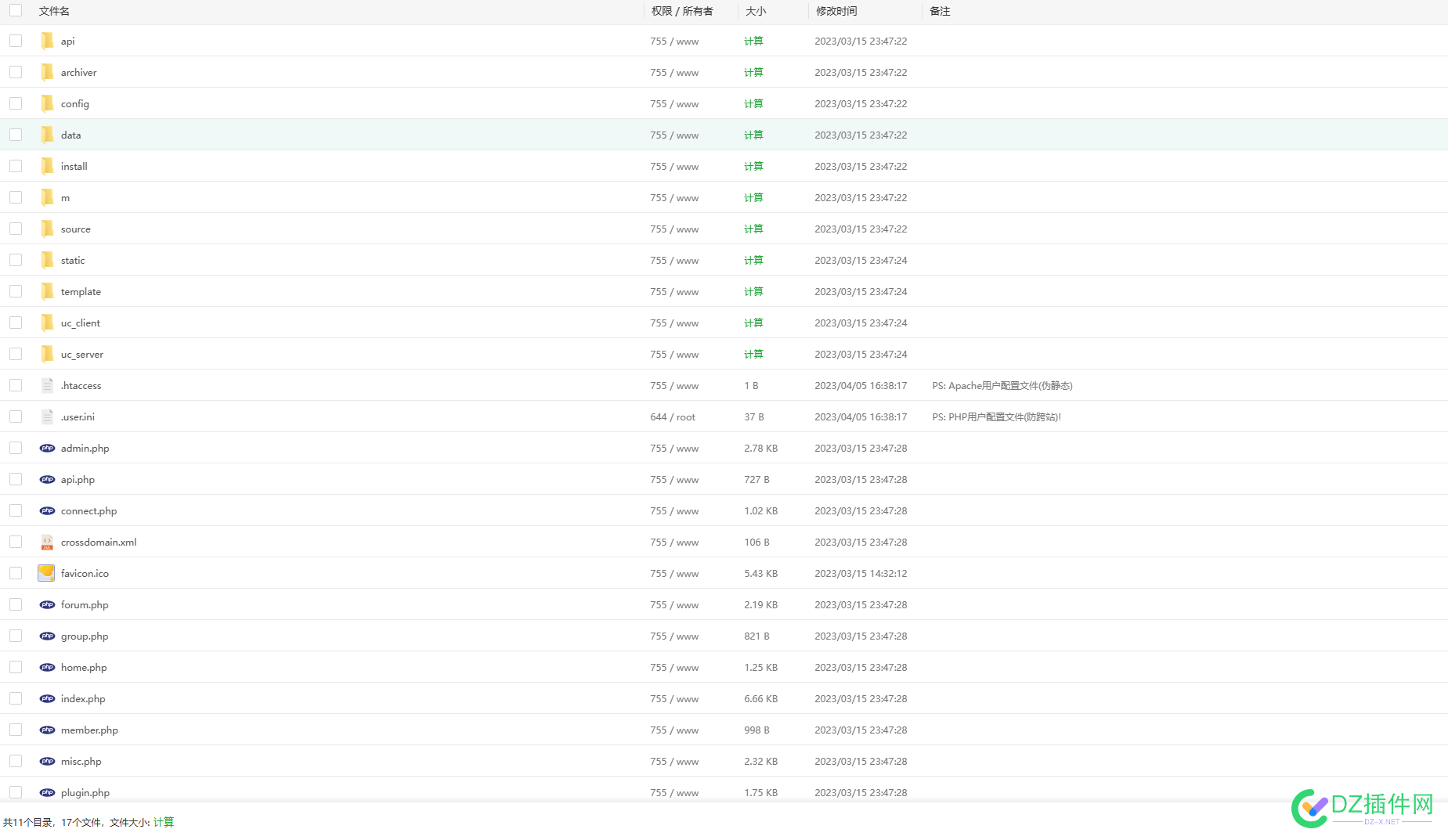Open the member.php file name
This screenshot has height=840, width=1448.
[89, 730]
